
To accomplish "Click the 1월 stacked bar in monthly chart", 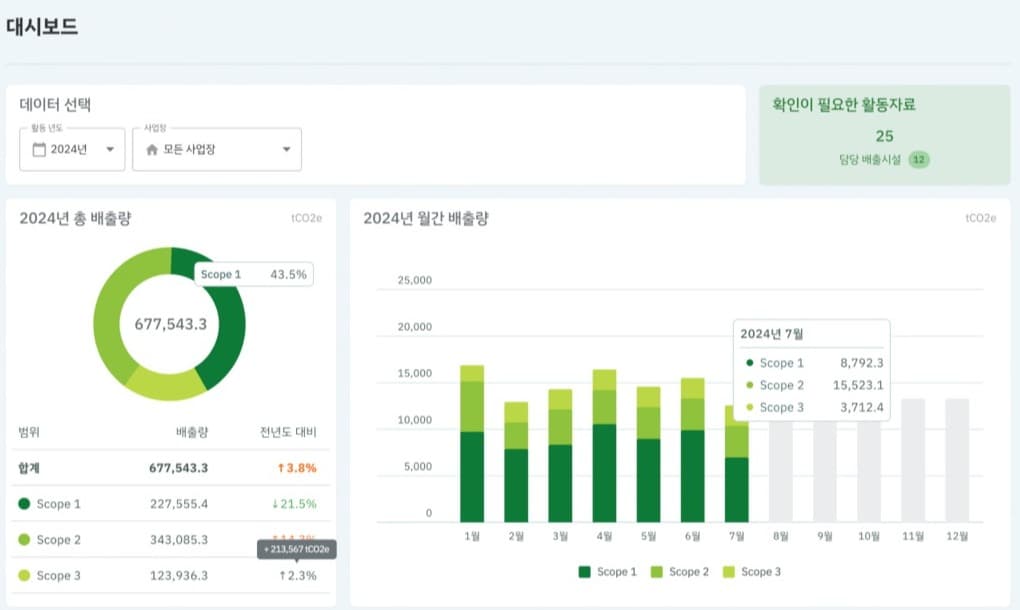I will (x=472, y=444).
